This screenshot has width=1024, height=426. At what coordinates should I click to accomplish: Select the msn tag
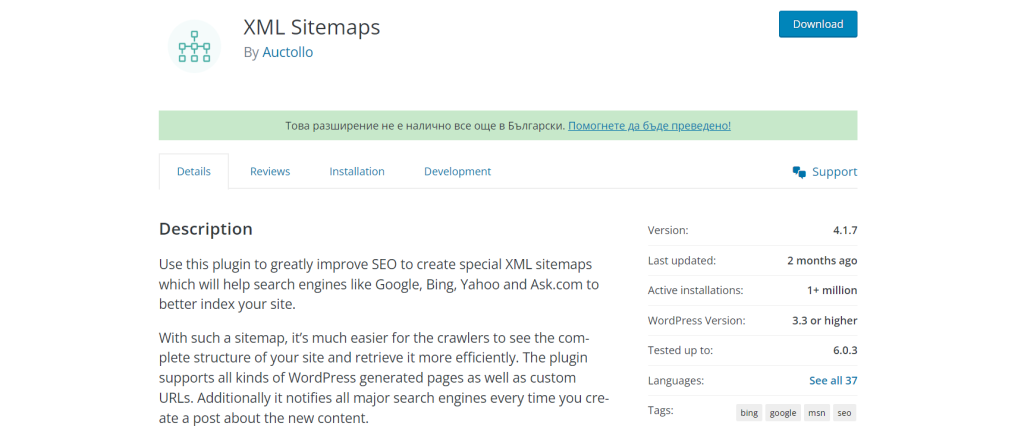[x=817, y=412]
